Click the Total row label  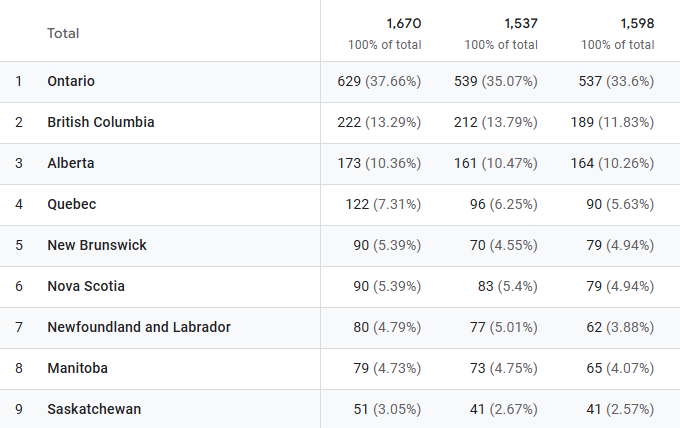(x=63, y=33)
